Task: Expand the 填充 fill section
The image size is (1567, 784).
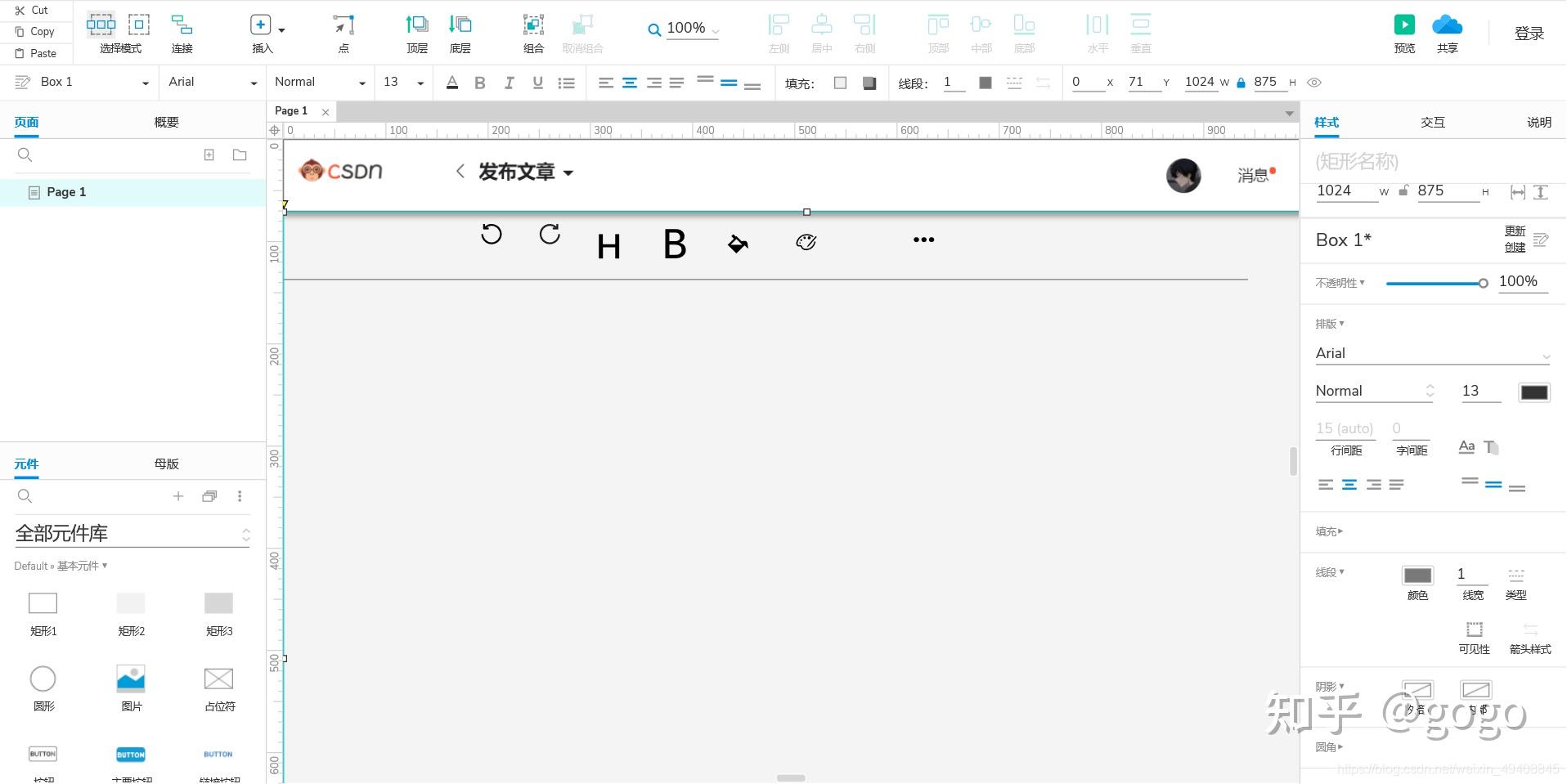Action: coord(1329,531)
